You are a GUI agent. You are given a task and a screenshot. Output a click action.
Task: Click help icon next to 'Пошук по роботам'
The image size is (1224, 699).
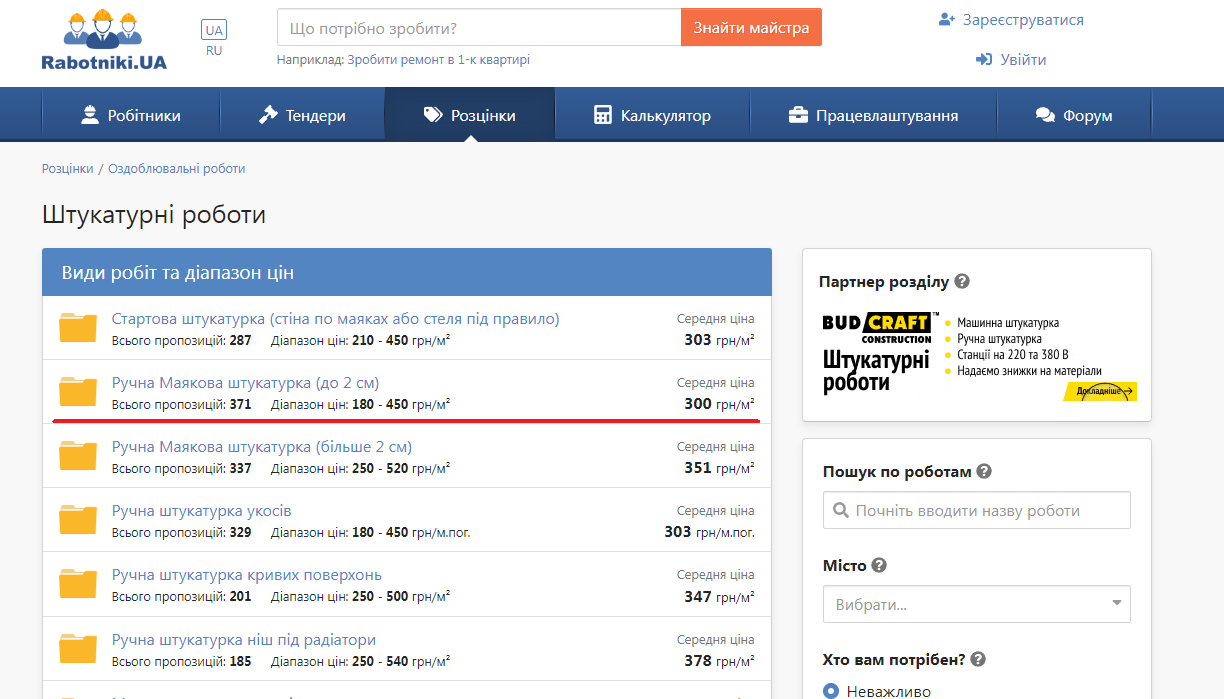984,472
